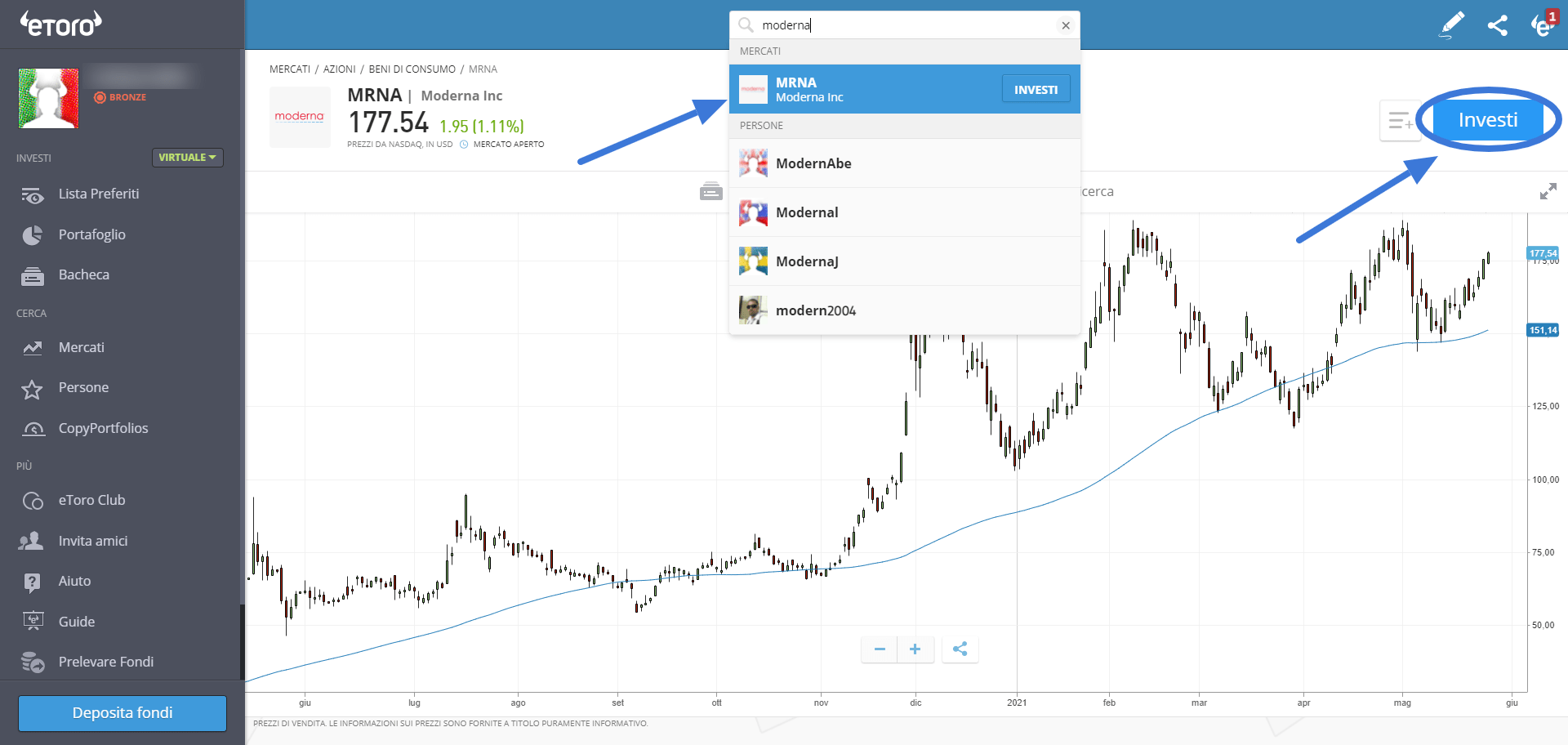Click the Invita amici people icon
The width and height of the screenshot is (1568, 745).
click(31, 541)
